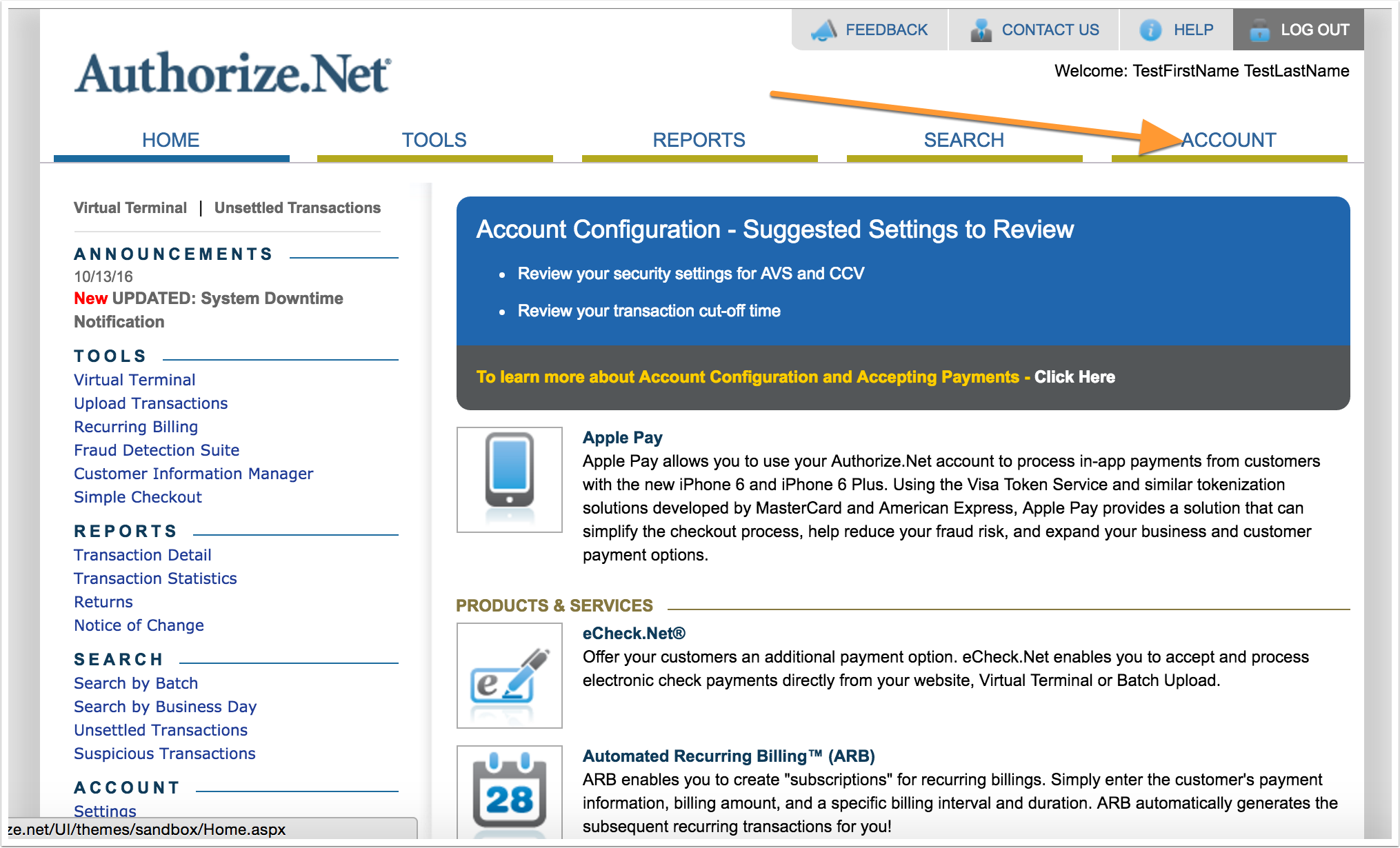Click Review security settings for AVS and CCV
This screenshot has width=1400, height=848.
691,274
